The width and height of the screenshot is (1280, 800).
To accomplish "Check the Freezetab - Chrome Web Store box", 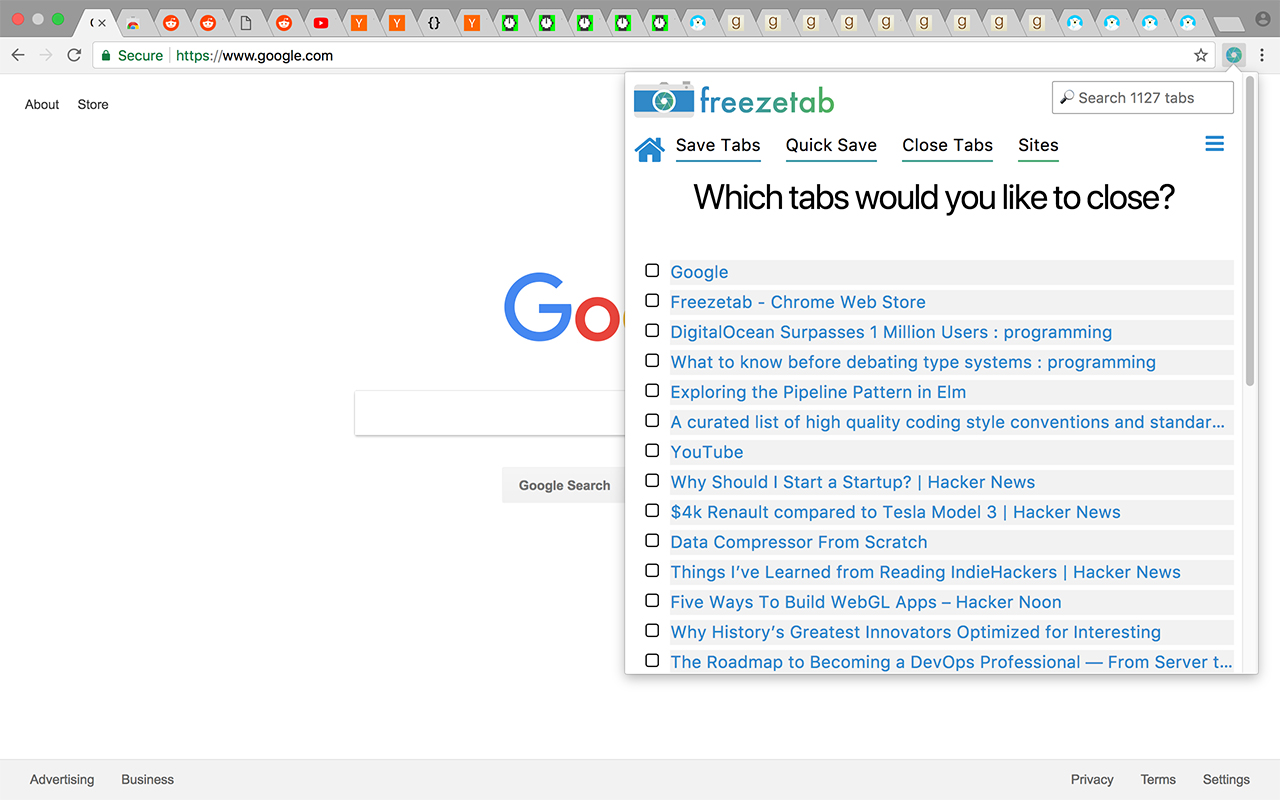I will click(x=652, y=300).
